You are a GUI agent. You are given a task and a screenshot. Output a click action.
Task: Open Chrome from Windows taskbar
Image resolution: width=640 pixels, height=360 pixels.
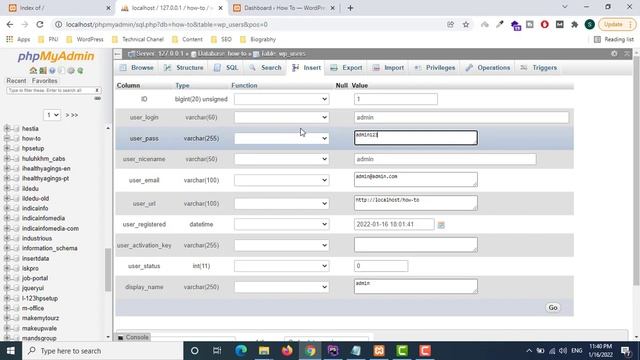[x=310, y=351]
